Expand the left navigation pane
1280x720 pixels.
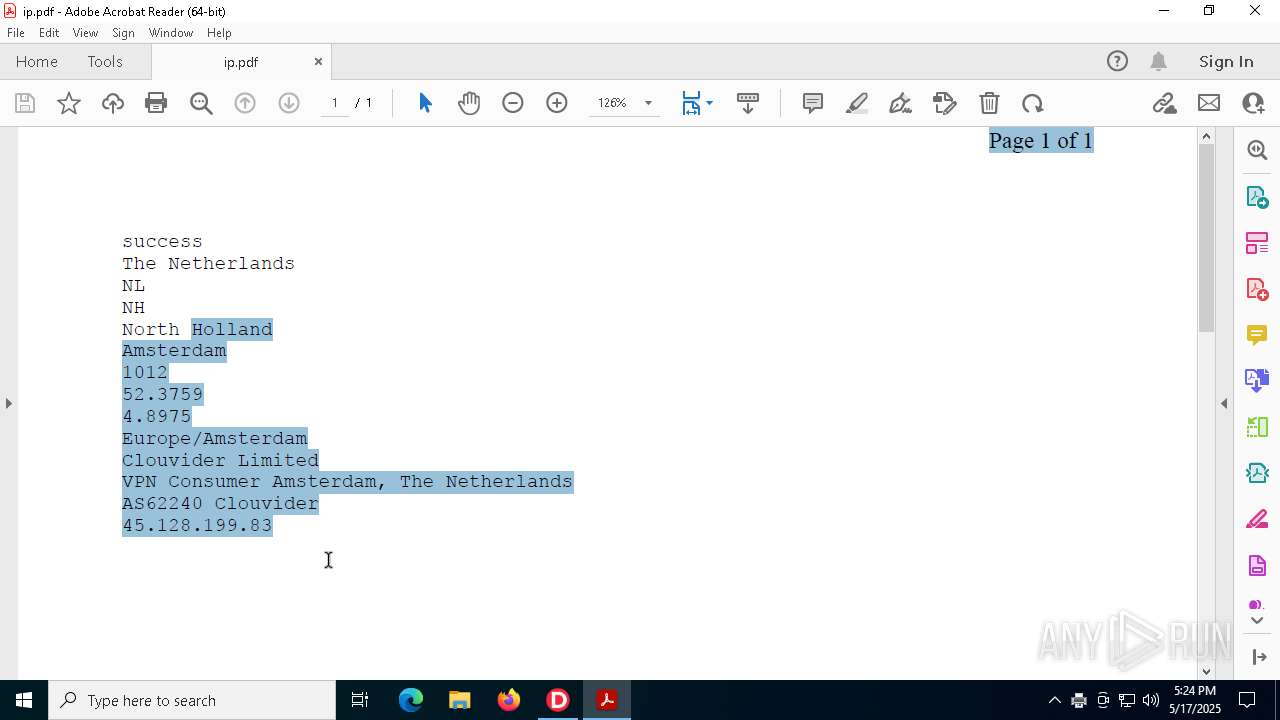coord(9,403)
